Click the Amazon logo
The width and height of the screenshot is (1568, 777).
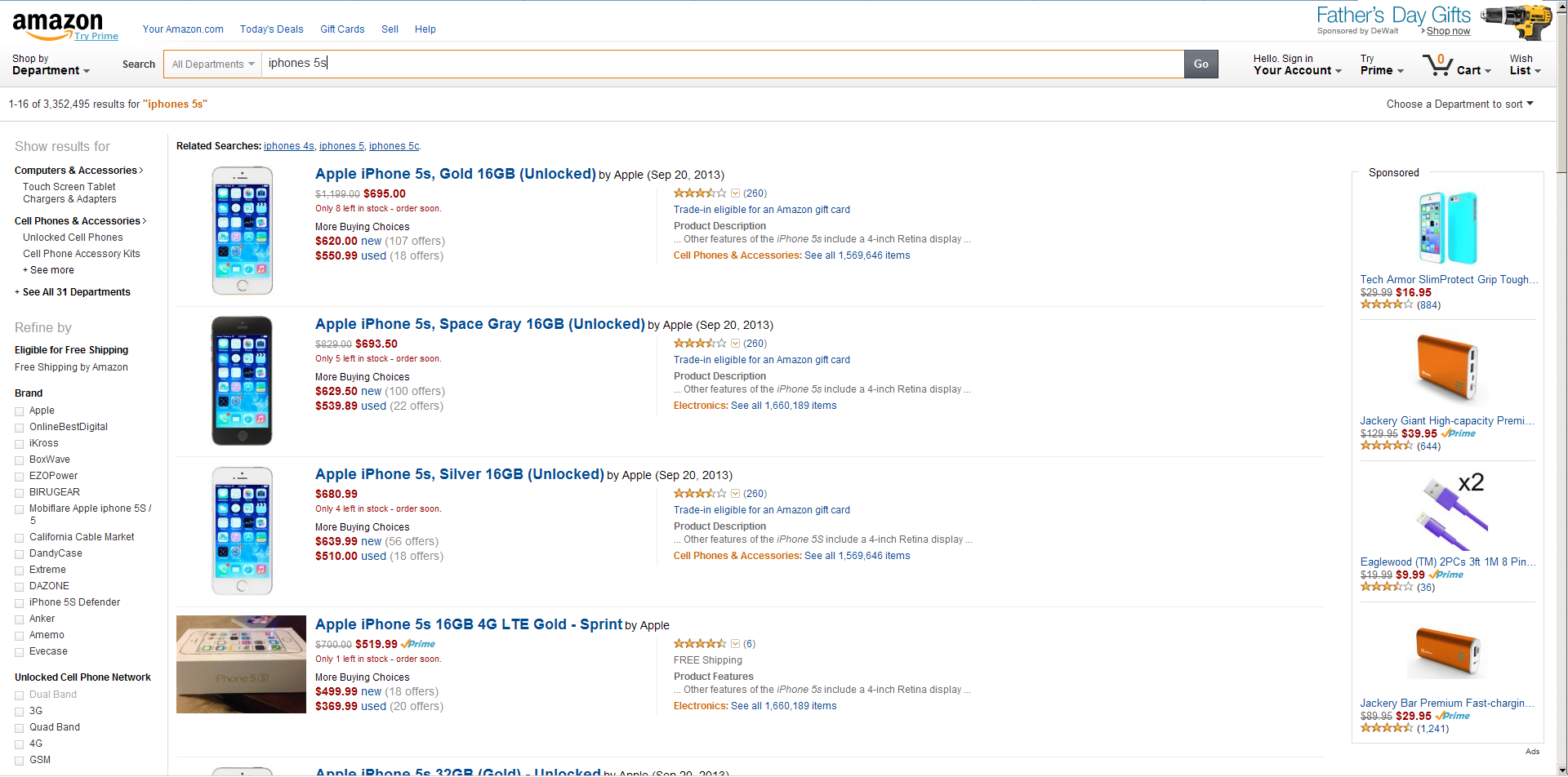point(57,24)
